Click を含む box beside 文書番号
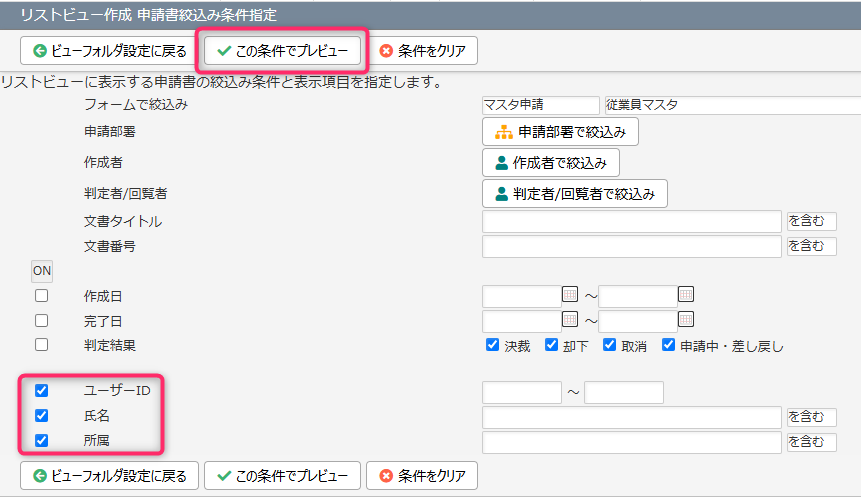 (812, 245)
